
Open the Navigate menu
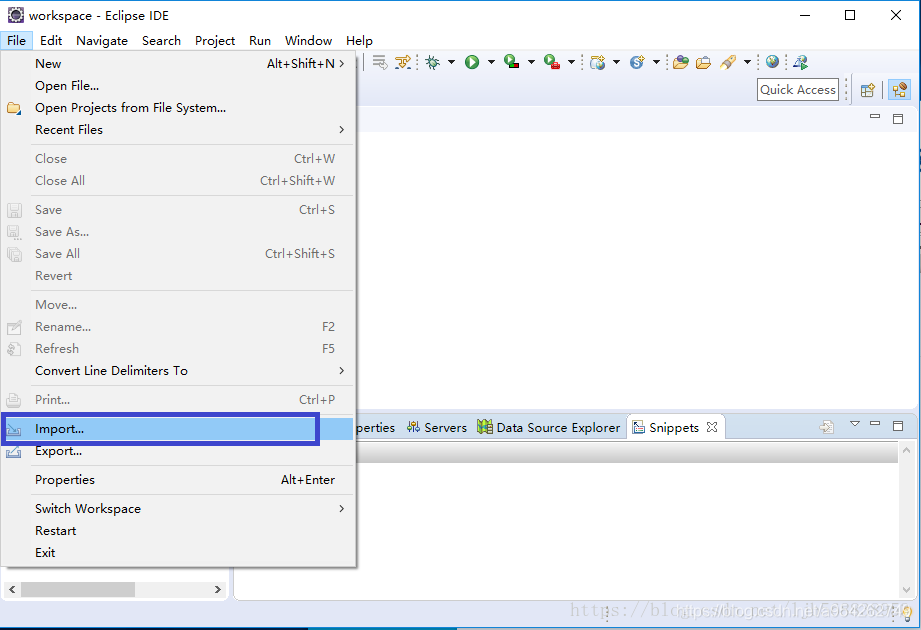coord(102,41)
